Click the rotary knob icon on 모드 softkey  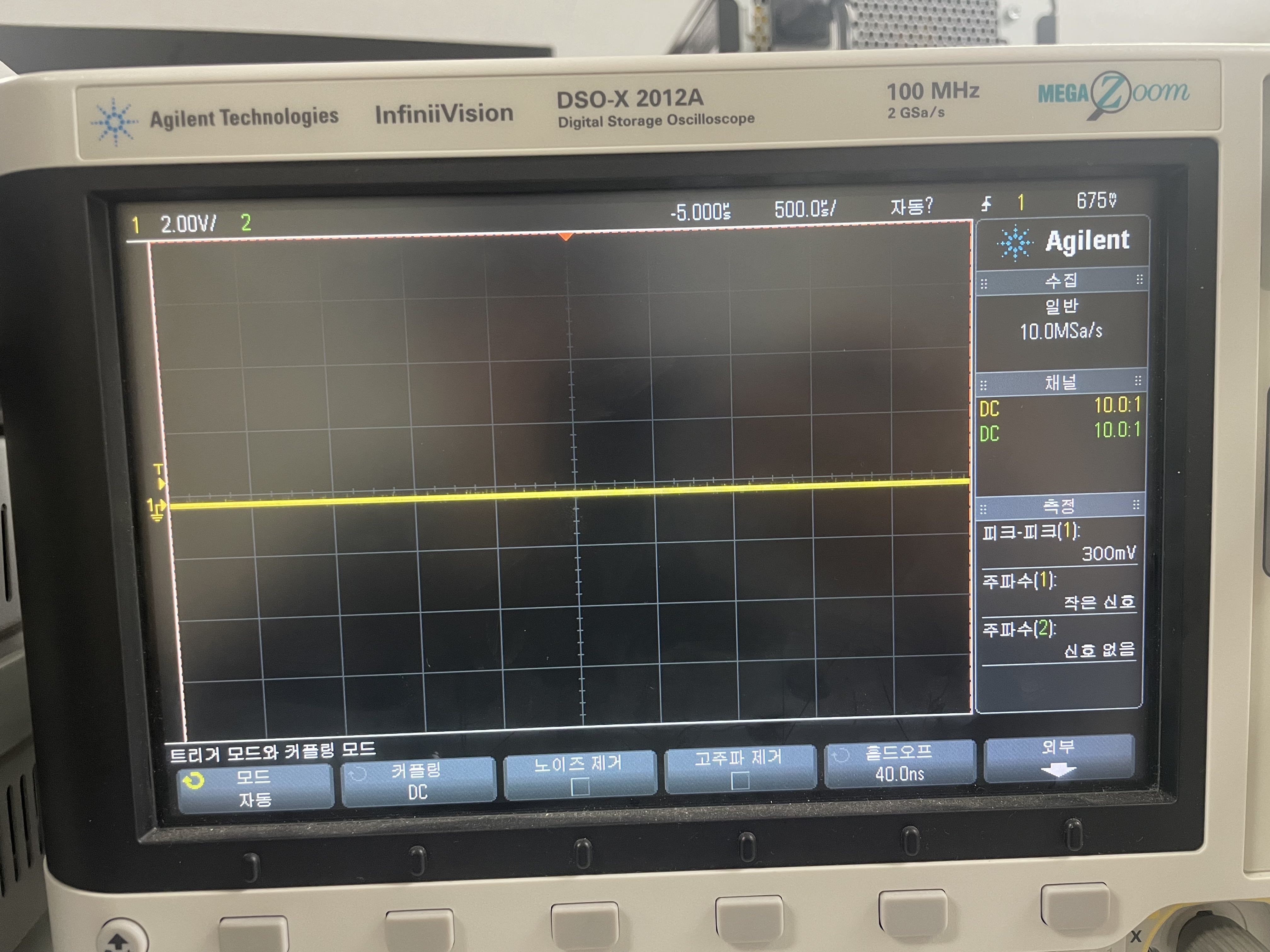[x=194, y=781]
